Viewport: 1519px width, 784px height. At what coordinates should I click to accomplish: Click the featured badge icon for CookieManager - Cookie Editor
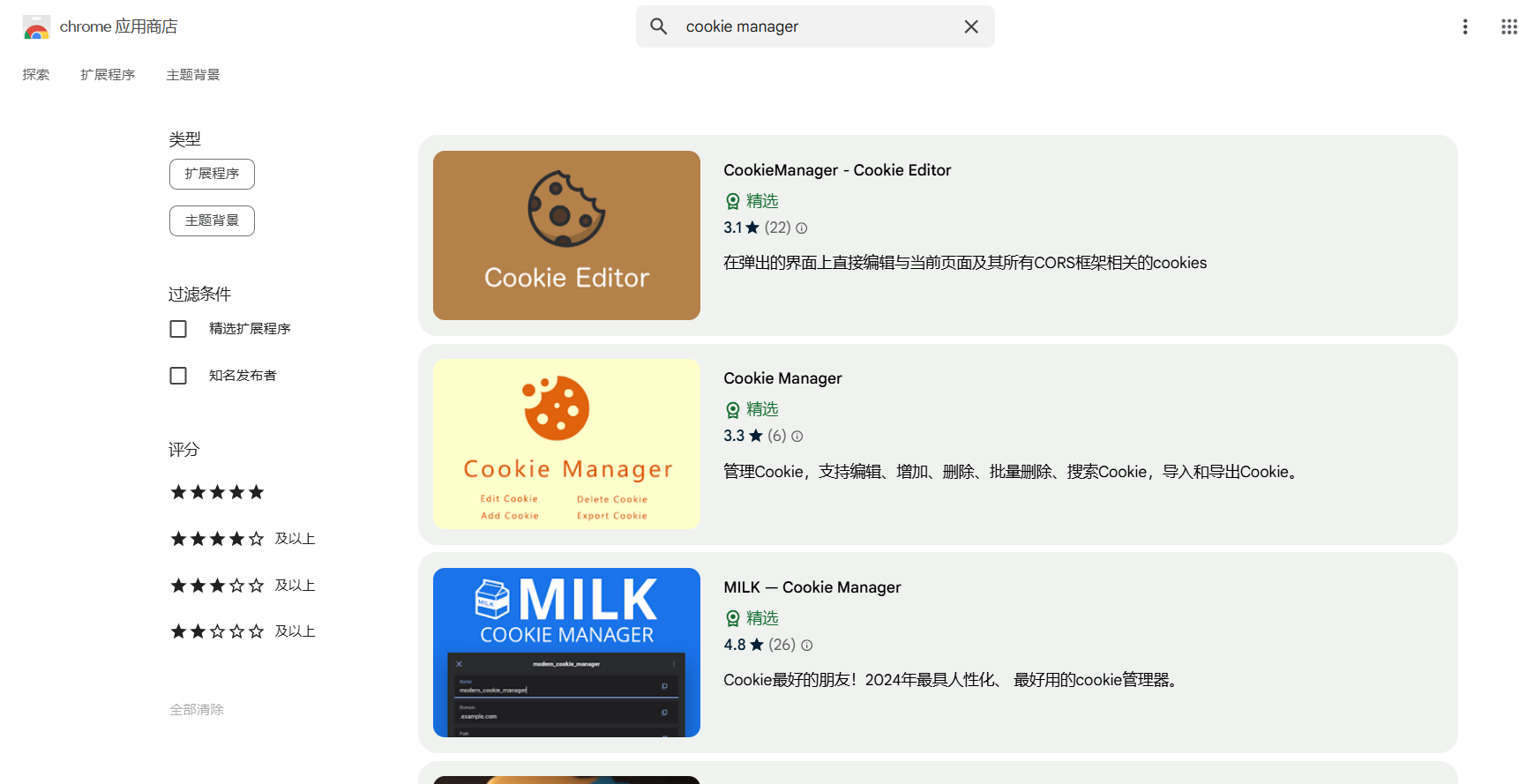(733, 201)
